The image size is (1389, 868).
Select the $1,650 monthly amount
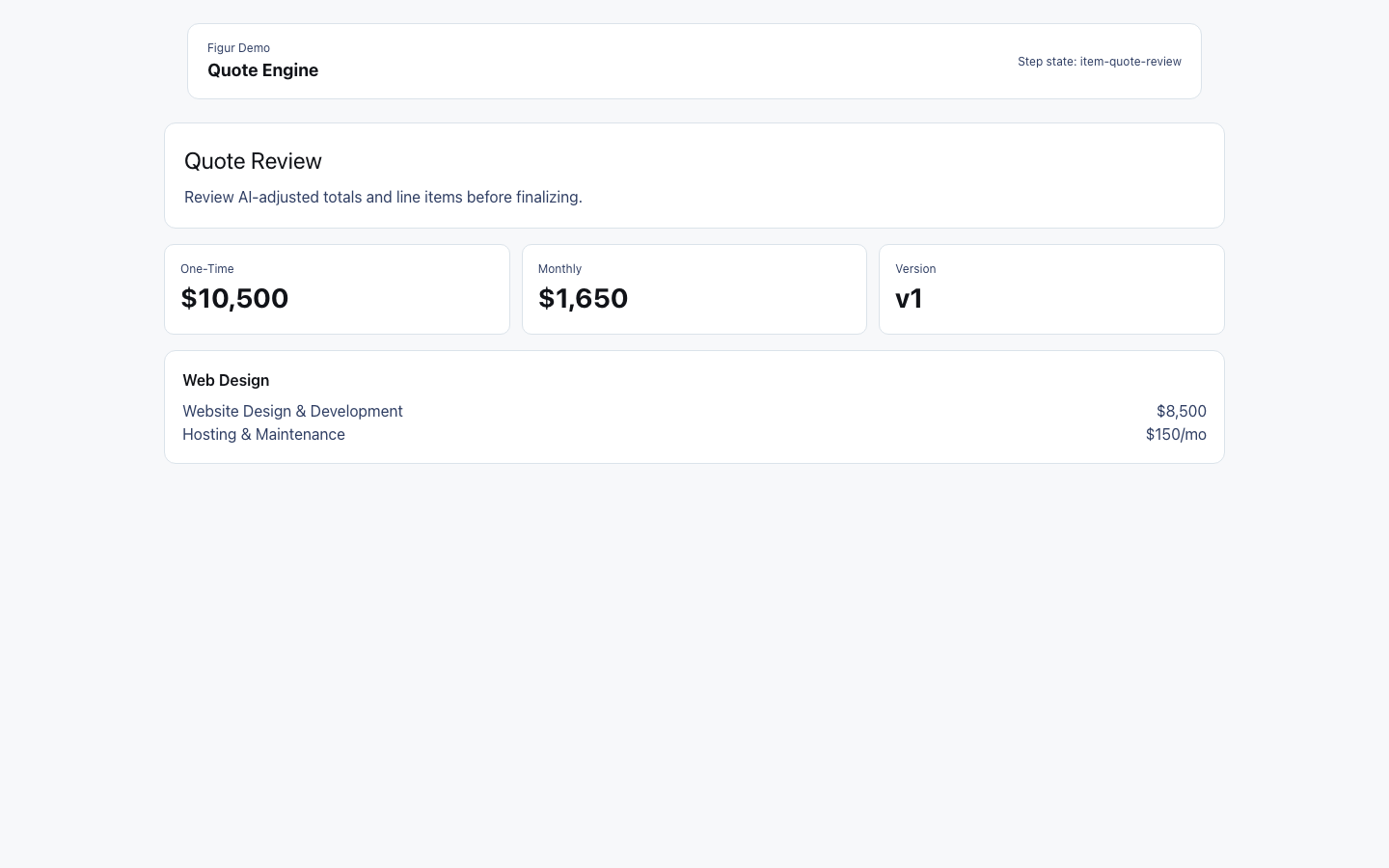pyautogui.click(x=583, y=298)
